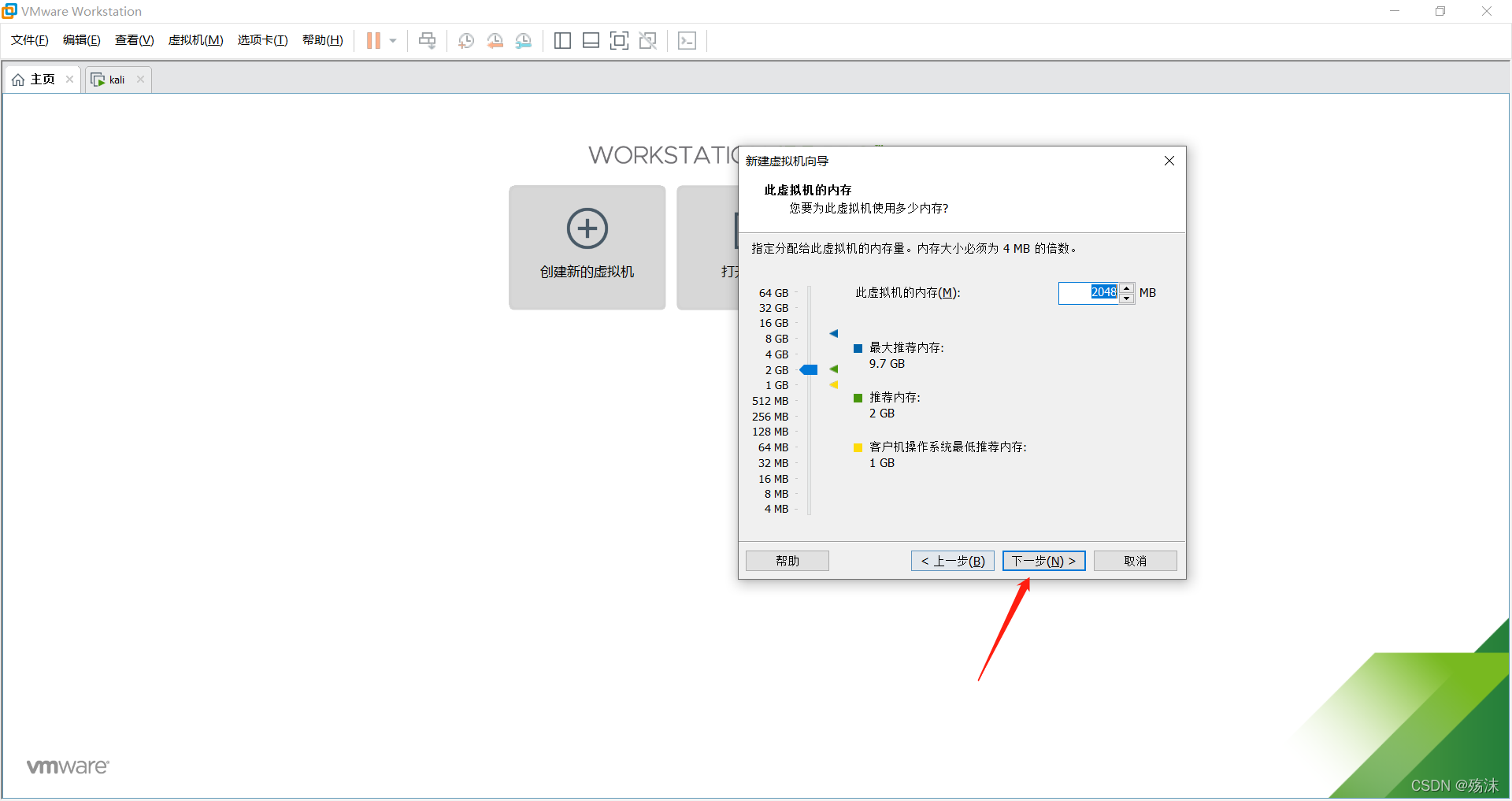
Task: Increase memory with the spinner up arrow
Action: 1127,288
